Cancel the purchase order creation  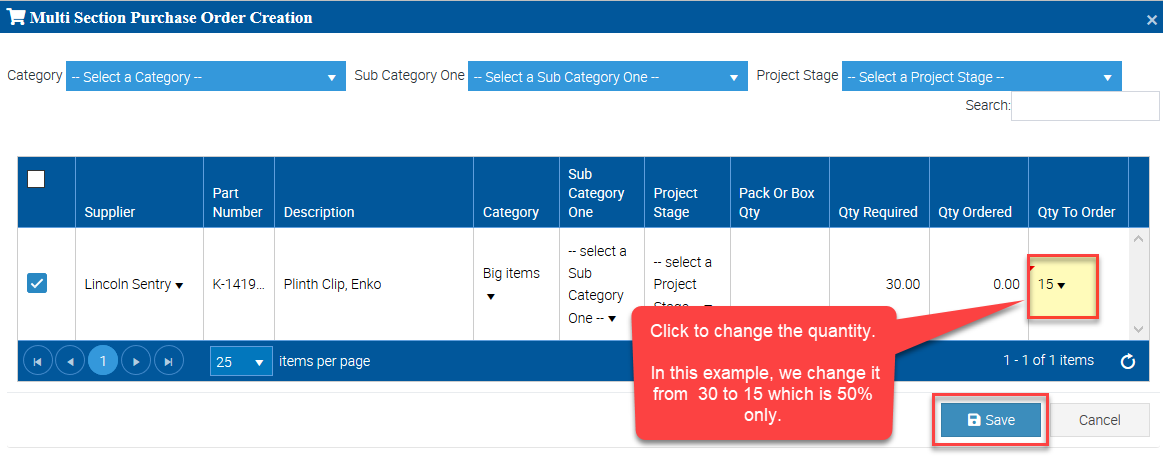[1099, 420]
